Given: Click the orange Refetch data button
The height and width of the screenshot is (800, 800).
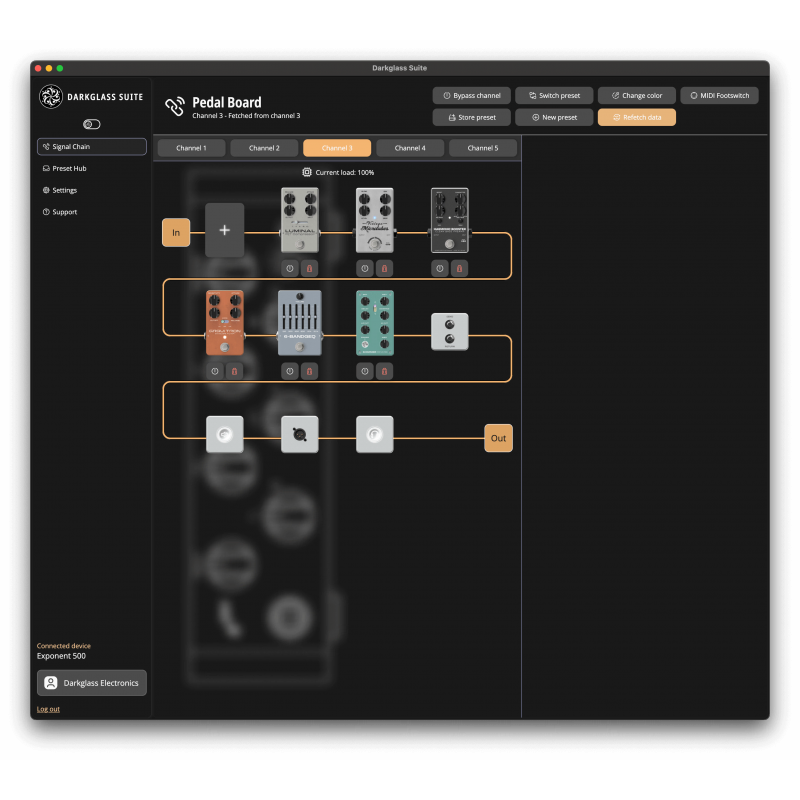Looking at the screenshot, I should point(637,117).
